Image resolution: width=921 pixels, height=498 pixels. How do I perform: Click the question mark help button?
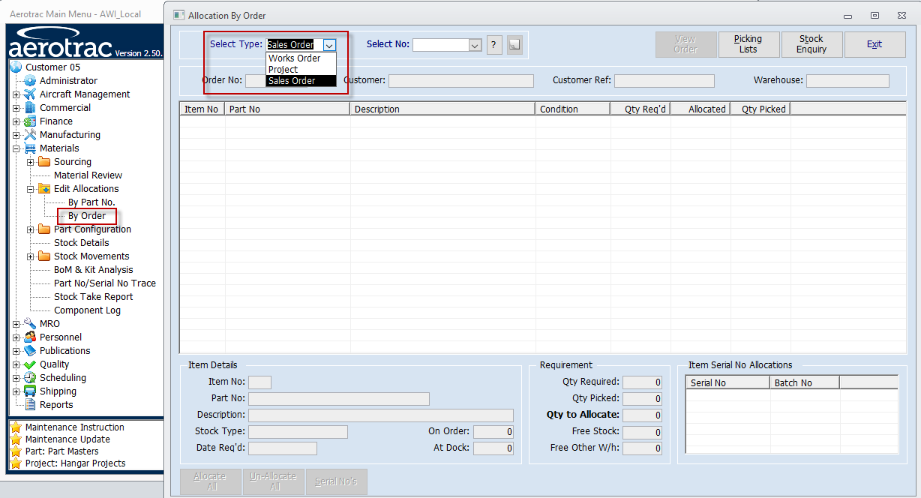(495, 45)
